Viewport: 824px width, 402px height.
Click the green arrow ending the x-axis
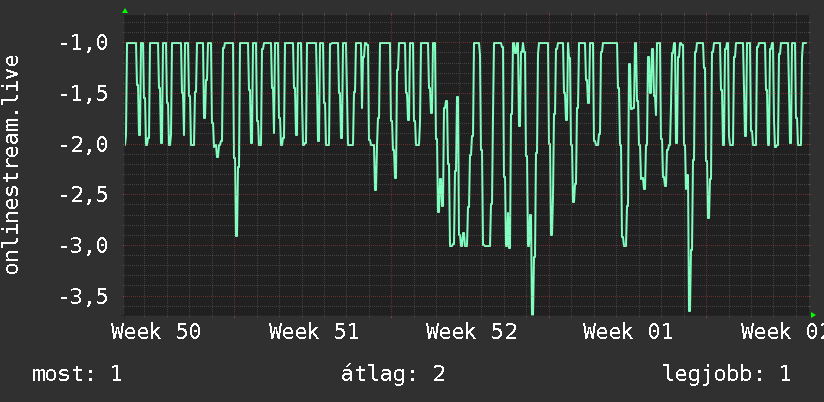[813, 315]
